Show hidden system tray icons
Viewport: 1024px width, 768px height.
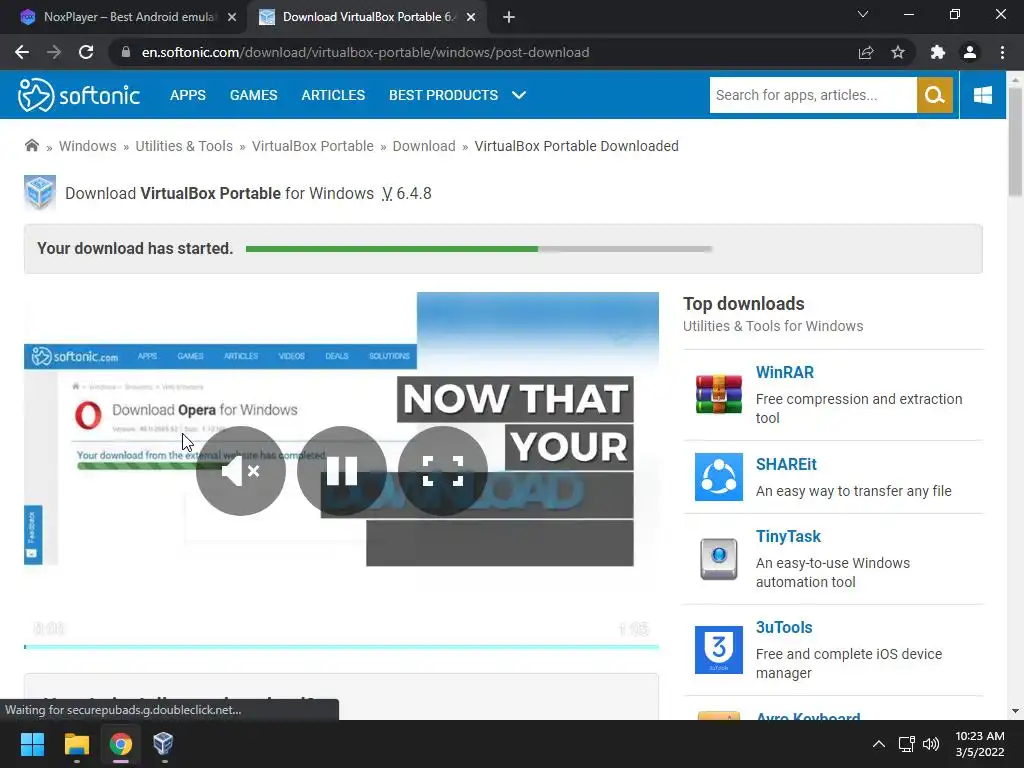pos(879,744)
